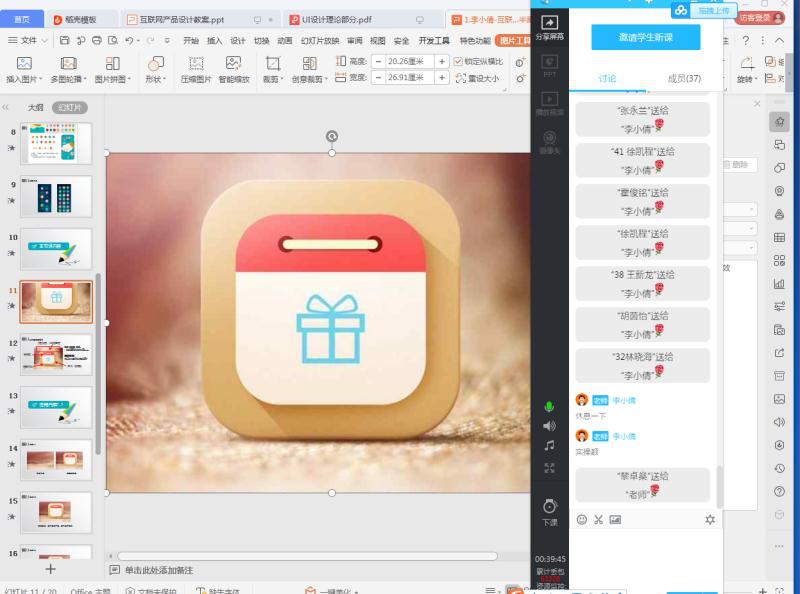Image resolution: width=800 pixels, height=594 pixels.
Task: Open chat settings gear icon
Action: [710, 519]
